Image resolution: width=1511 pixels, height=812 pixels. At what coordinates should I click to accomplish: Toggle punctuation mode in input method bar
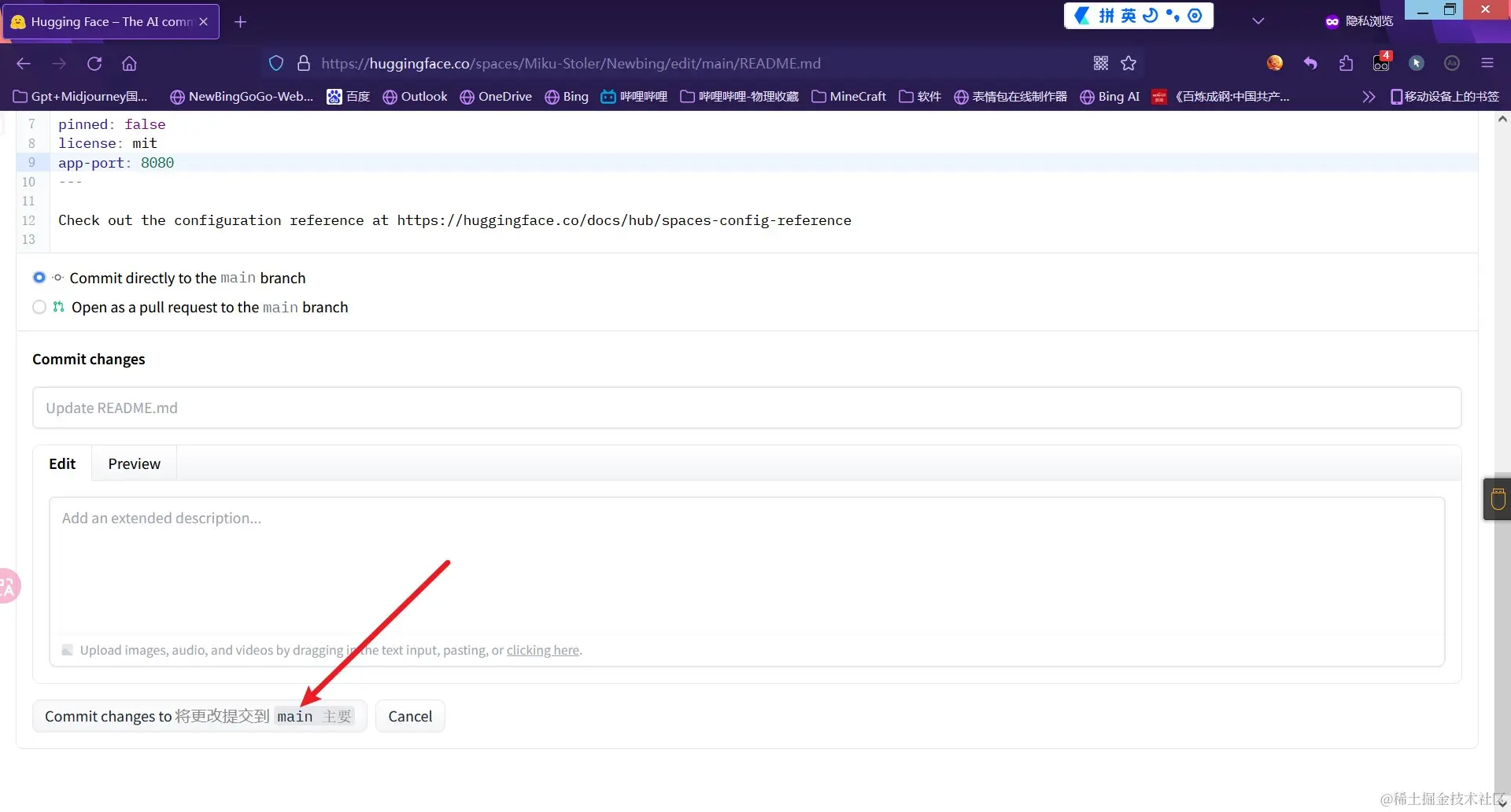coord(1173,16)
